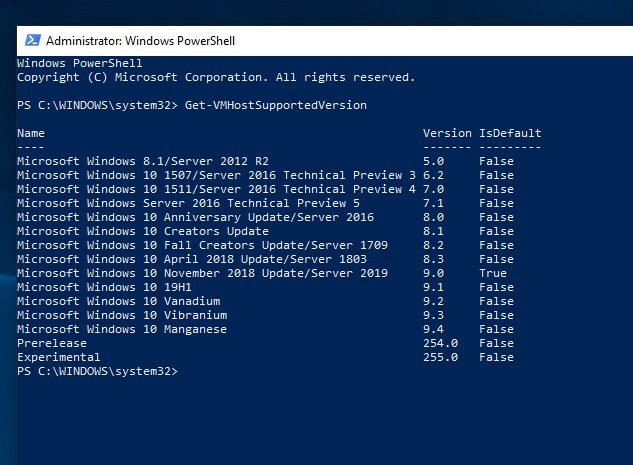
Task: Click the 'IsDefault' column header
Action: [x=510, y=133]
